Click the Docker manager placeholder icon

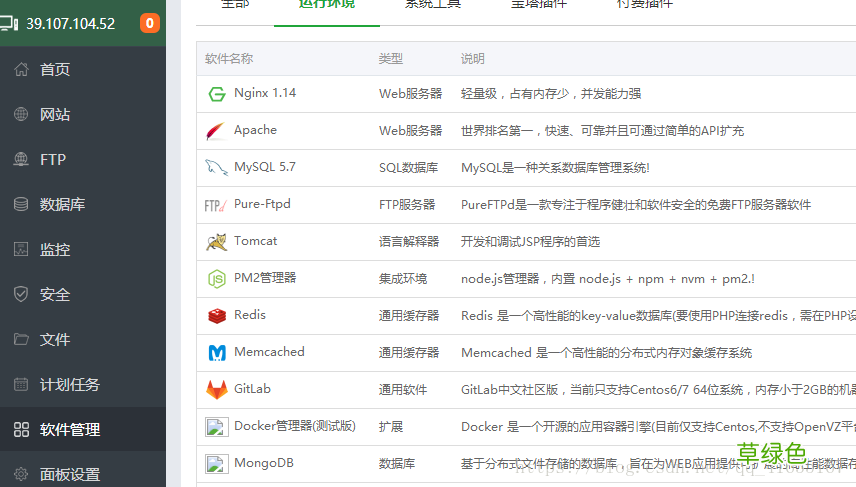point(217,427)
